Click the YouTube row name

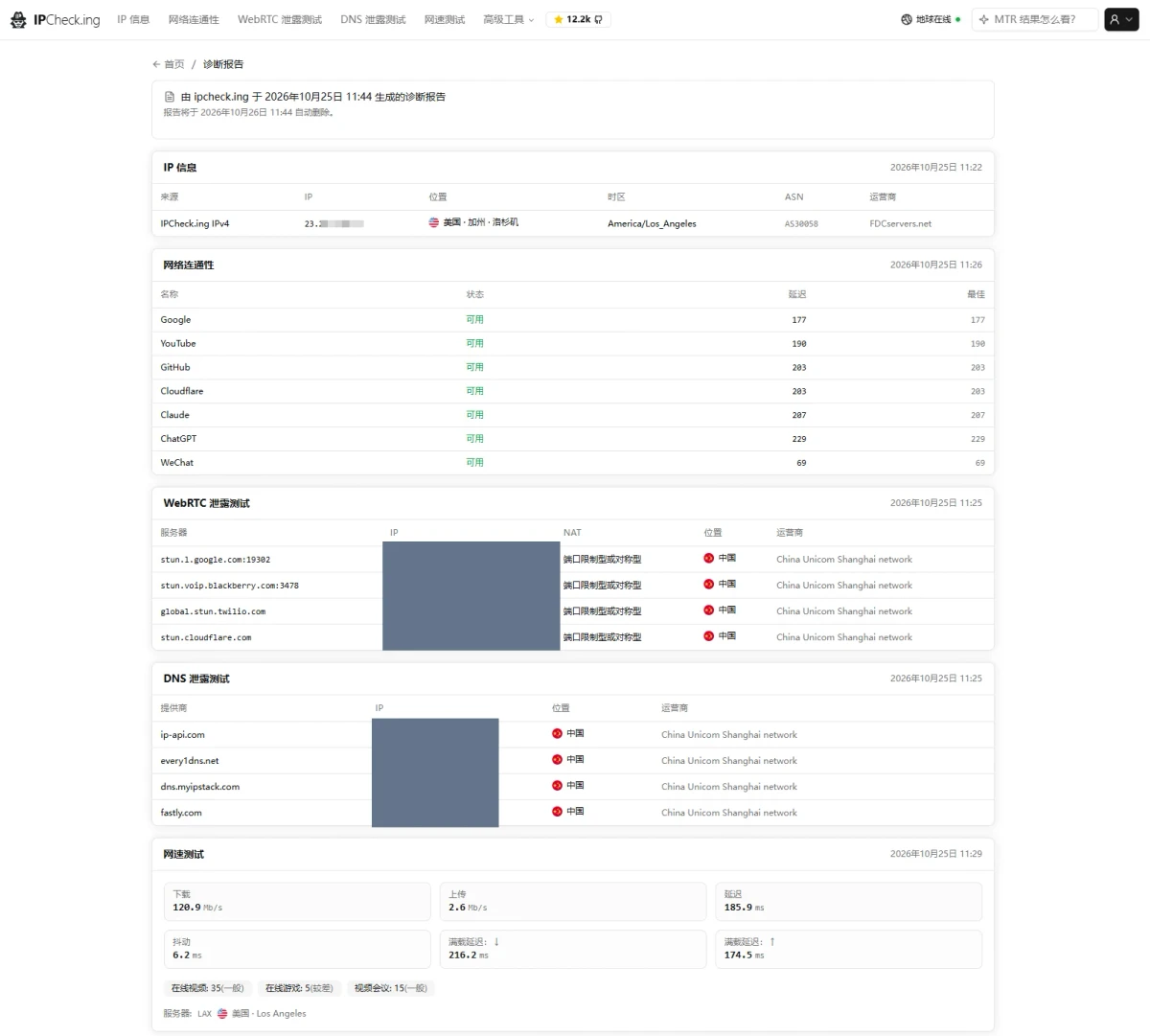point(178,343)
